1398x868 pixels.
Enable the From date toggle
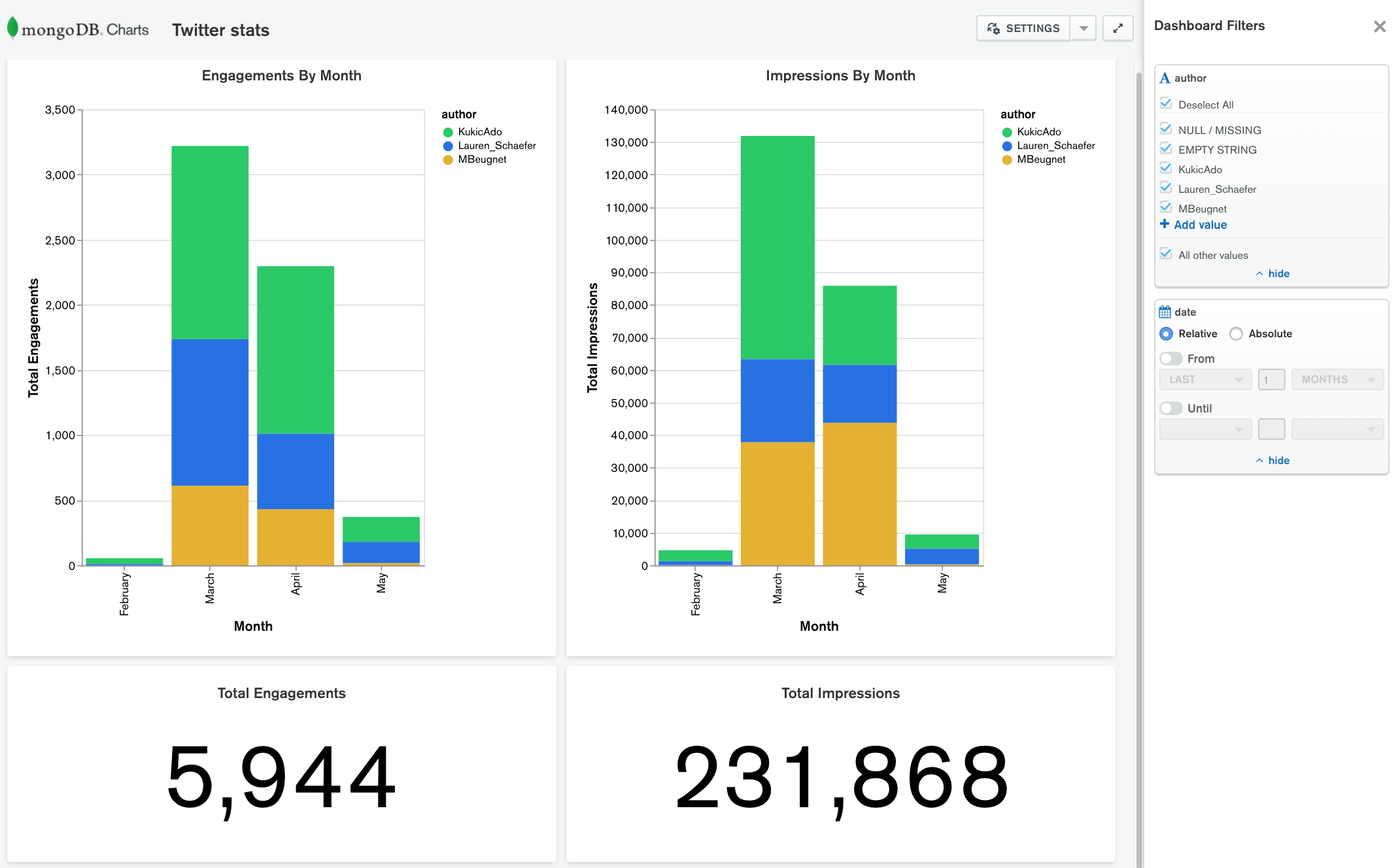pos(1170,359)
